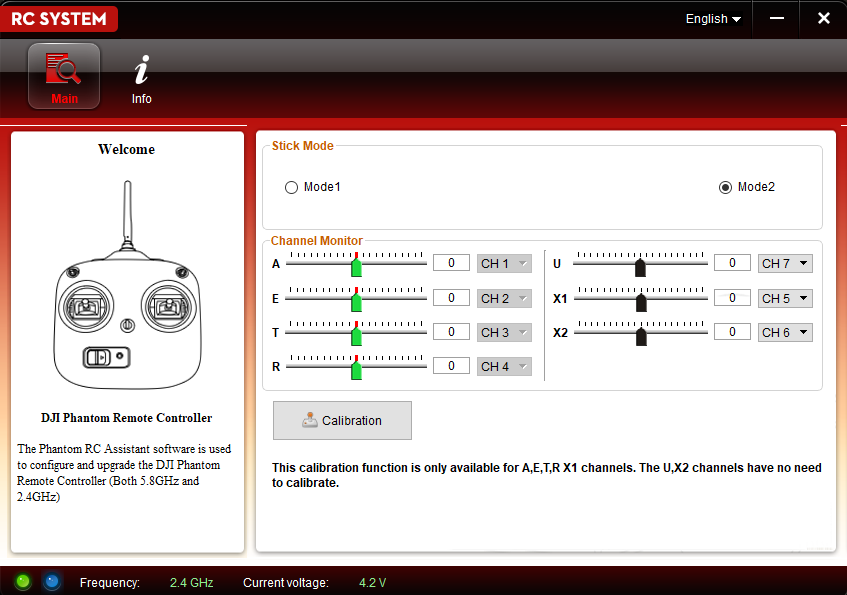Open the English language dropdown
Screen dimensions: 847x595
tap(713, 19)
